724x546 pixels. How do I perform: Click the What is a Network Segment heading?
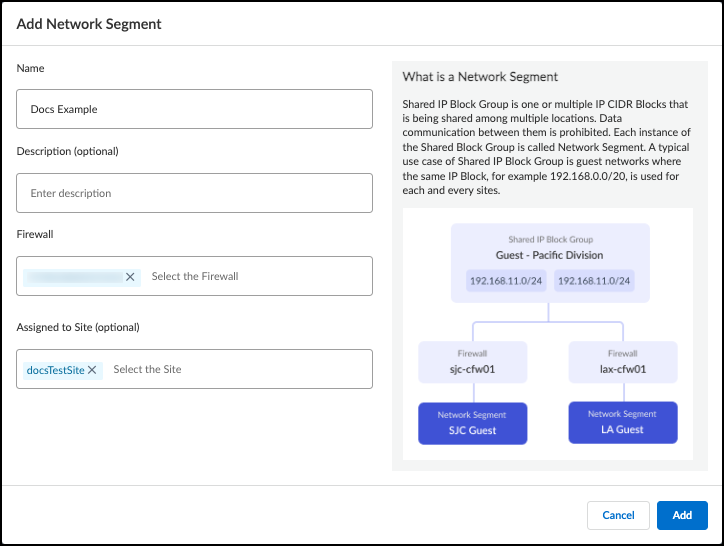click(480, 76)
